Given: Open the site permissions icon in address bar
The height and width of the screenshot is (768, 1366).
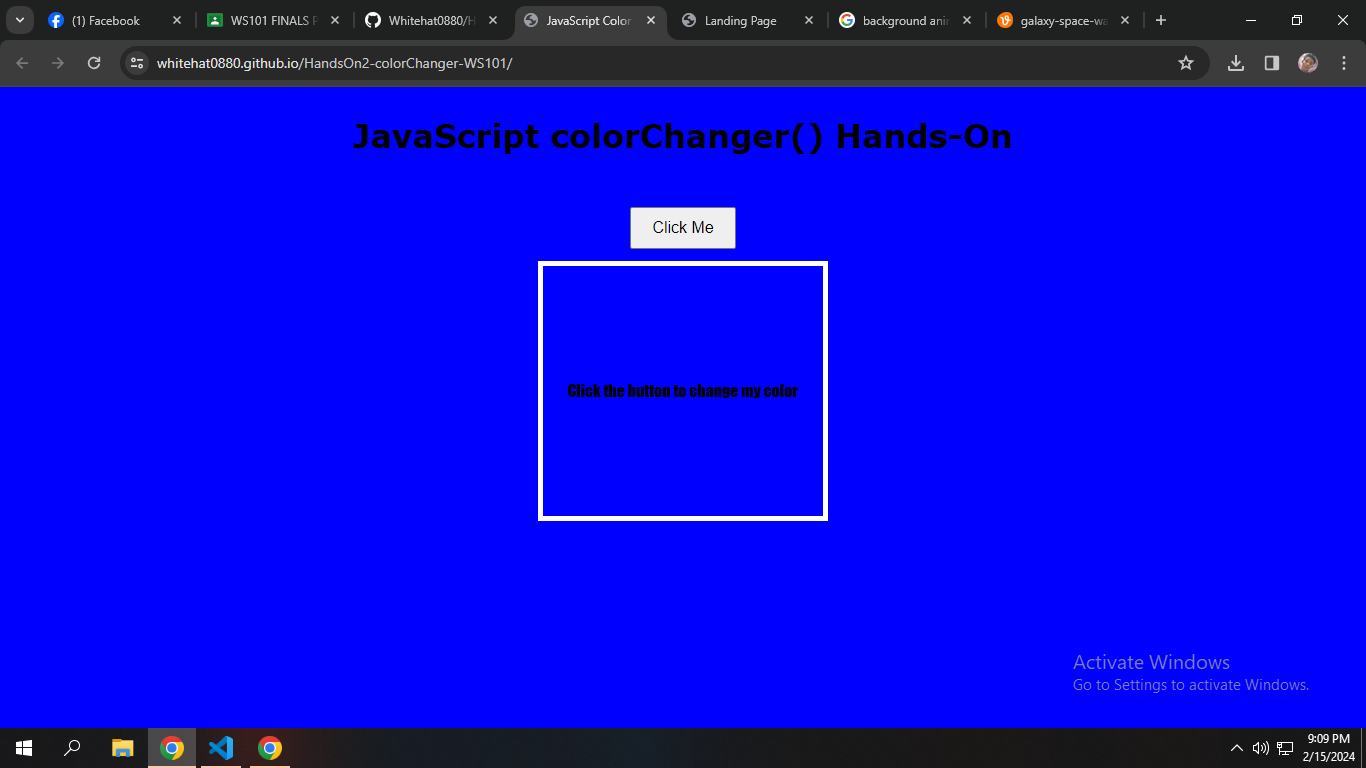Looking at the screenshot, I should click(136, 62).
